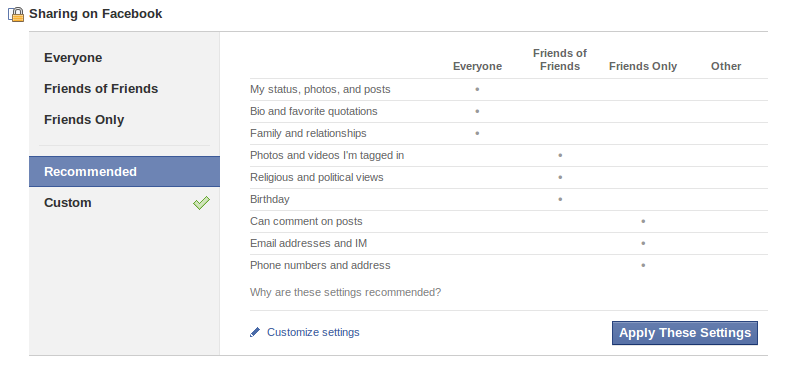
Task: Click the Everyone dot for My status row
Action: [477, 89]
